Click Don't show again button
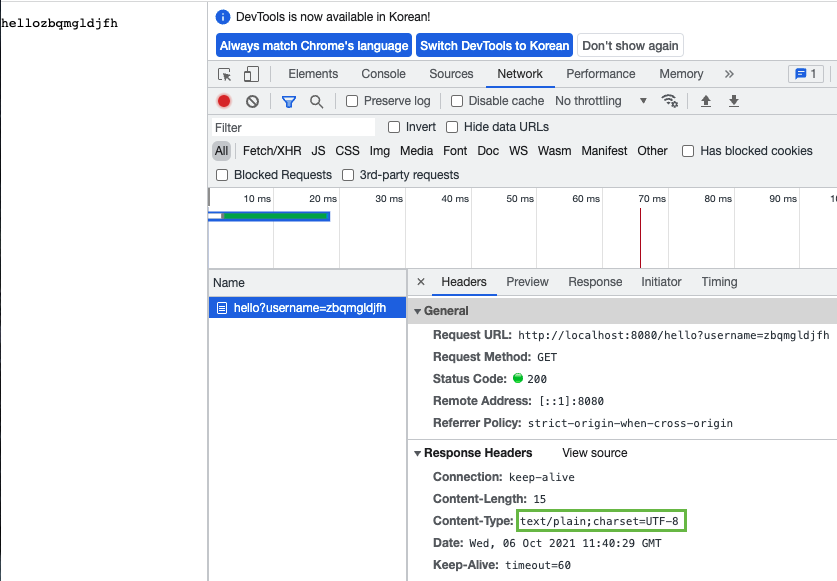 pos(630,45)
